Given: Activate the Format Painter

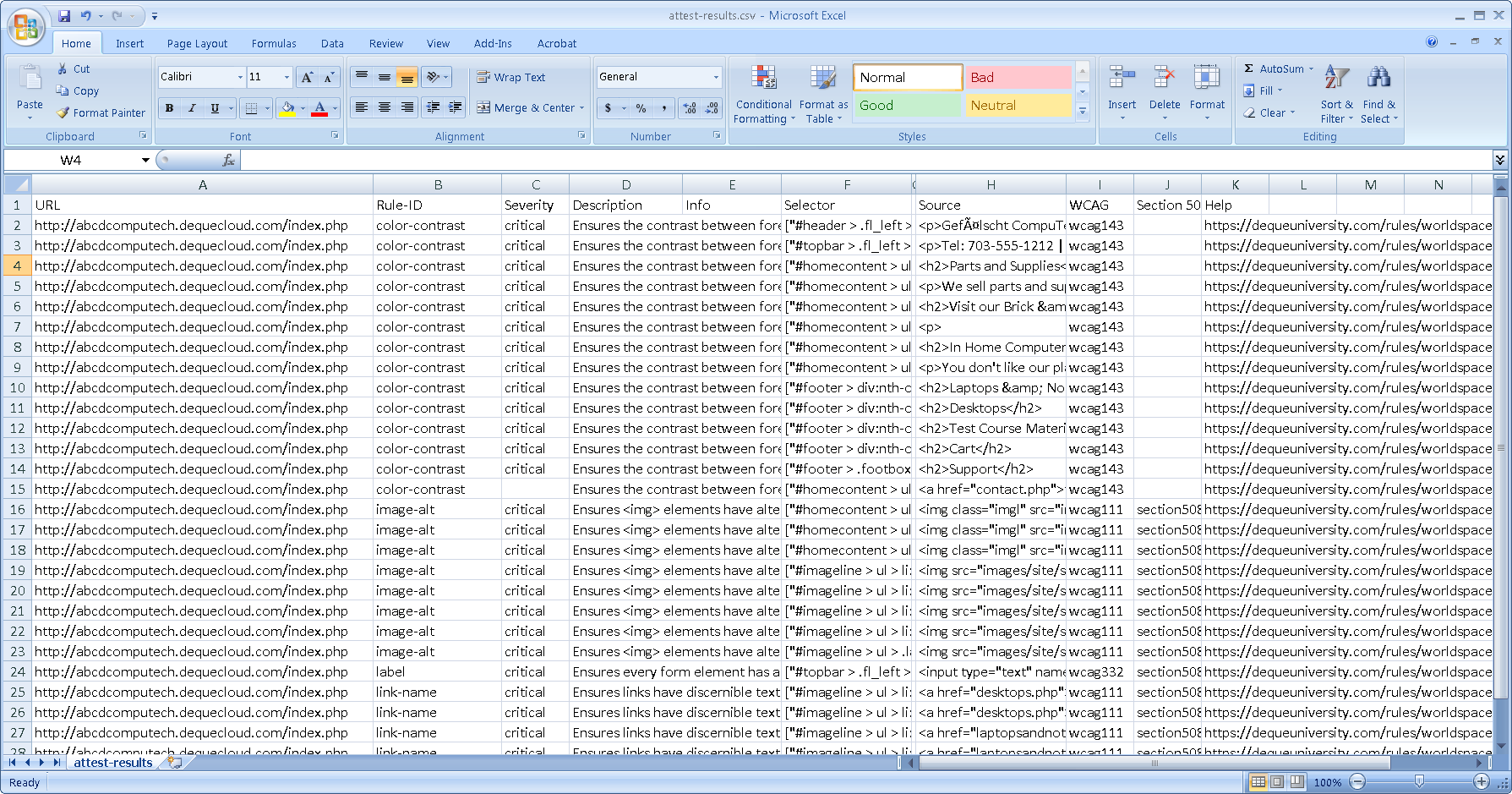Looking at the screenshot, I should point(101,112).
